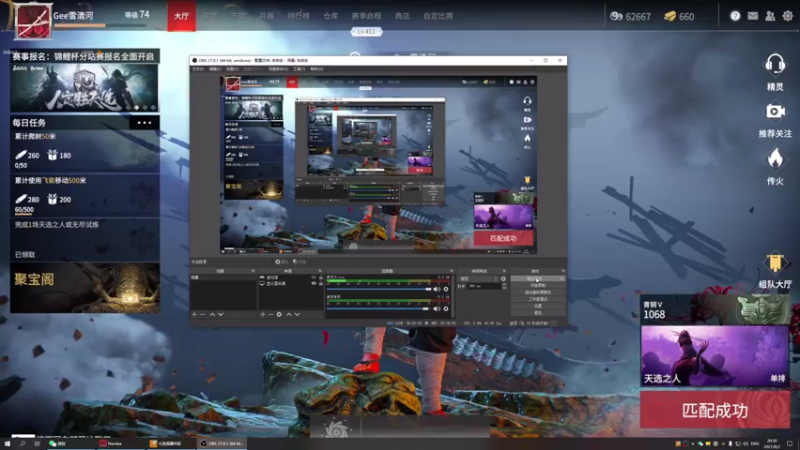Click the gold coin currency icon
The image size is (800, 450).
(616, 16)
